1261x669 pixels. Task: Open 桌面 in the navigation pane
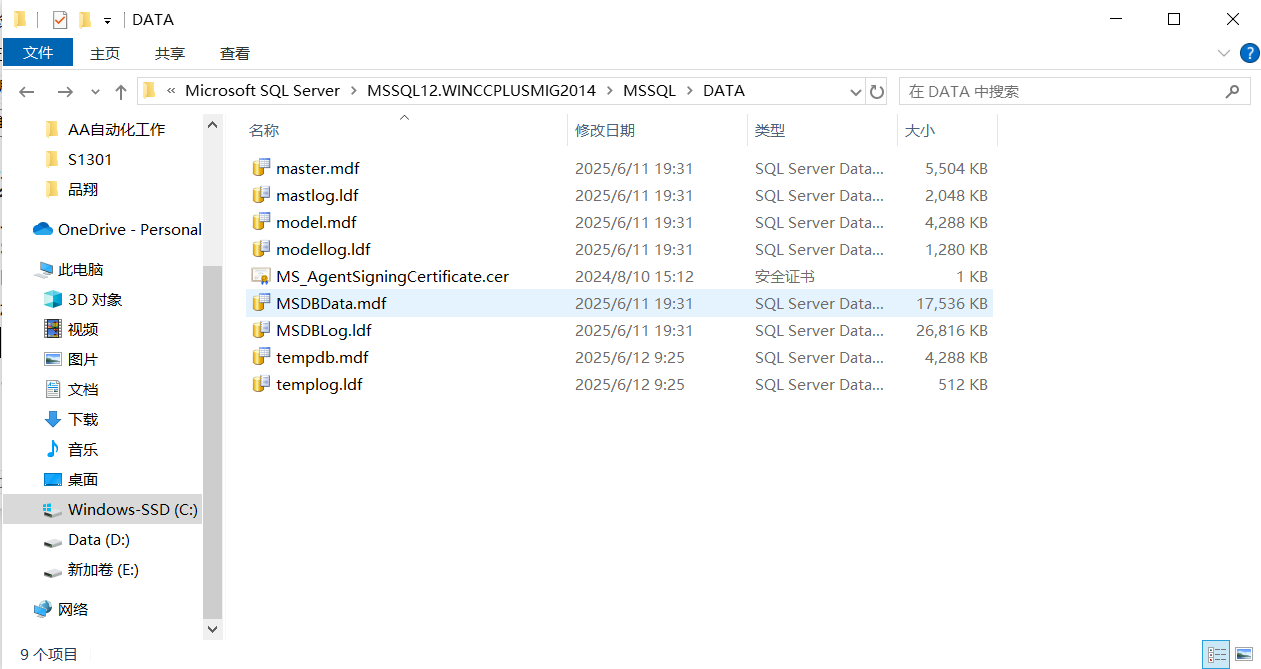[x=83, y=479]
